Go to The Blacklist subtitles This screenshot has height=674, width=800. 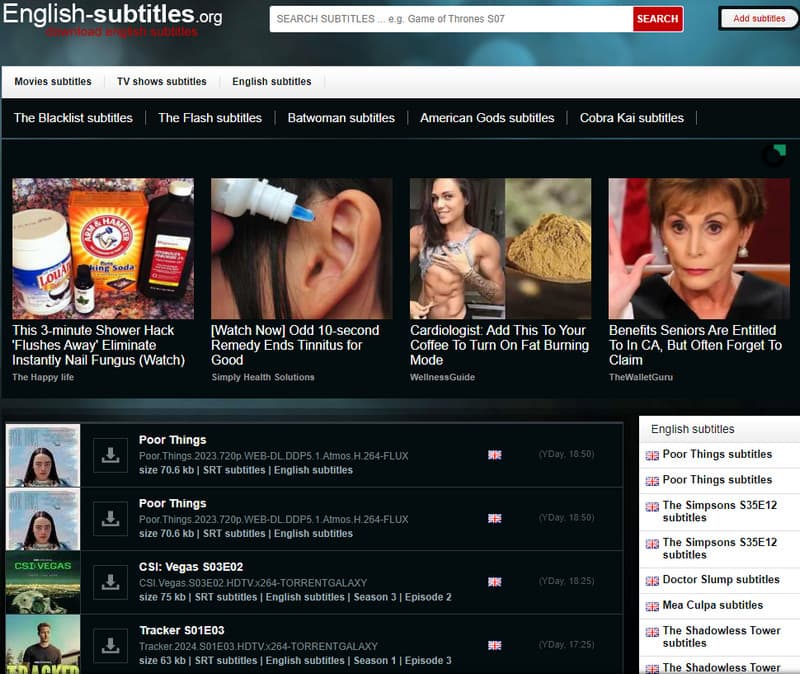[73, 118]
